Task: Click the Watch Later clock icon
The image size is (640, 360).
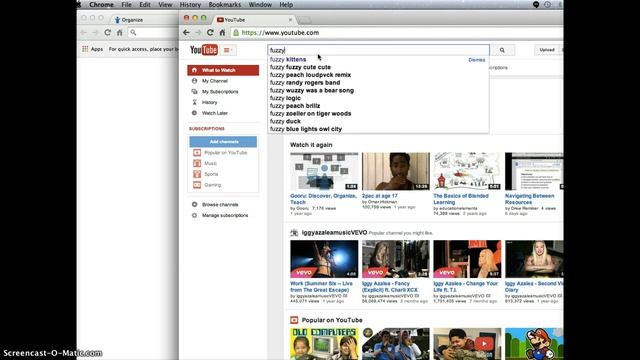Action: 194,113
